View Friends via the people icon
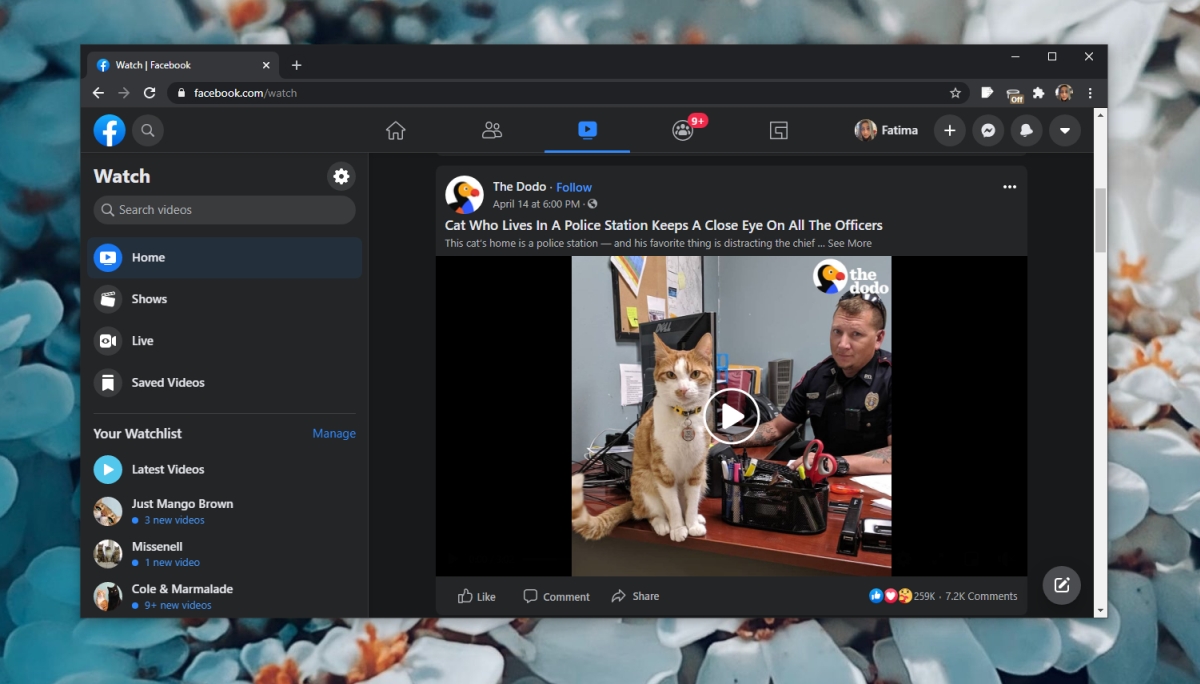Viewport: 1200px width, 684px height. (491, 130)
